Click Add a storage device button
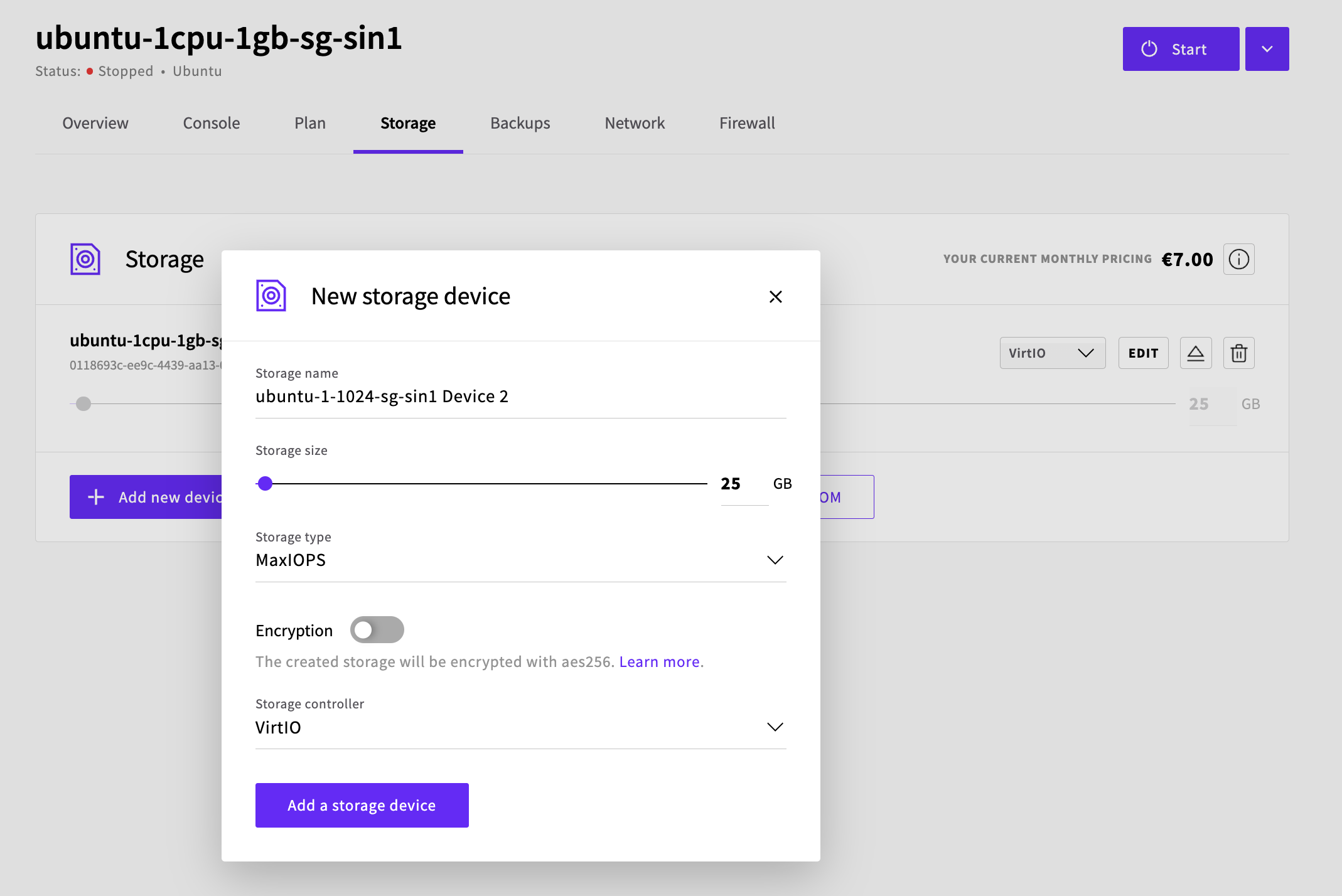Viewport: 1342px width, 896px height. [362, 805]
